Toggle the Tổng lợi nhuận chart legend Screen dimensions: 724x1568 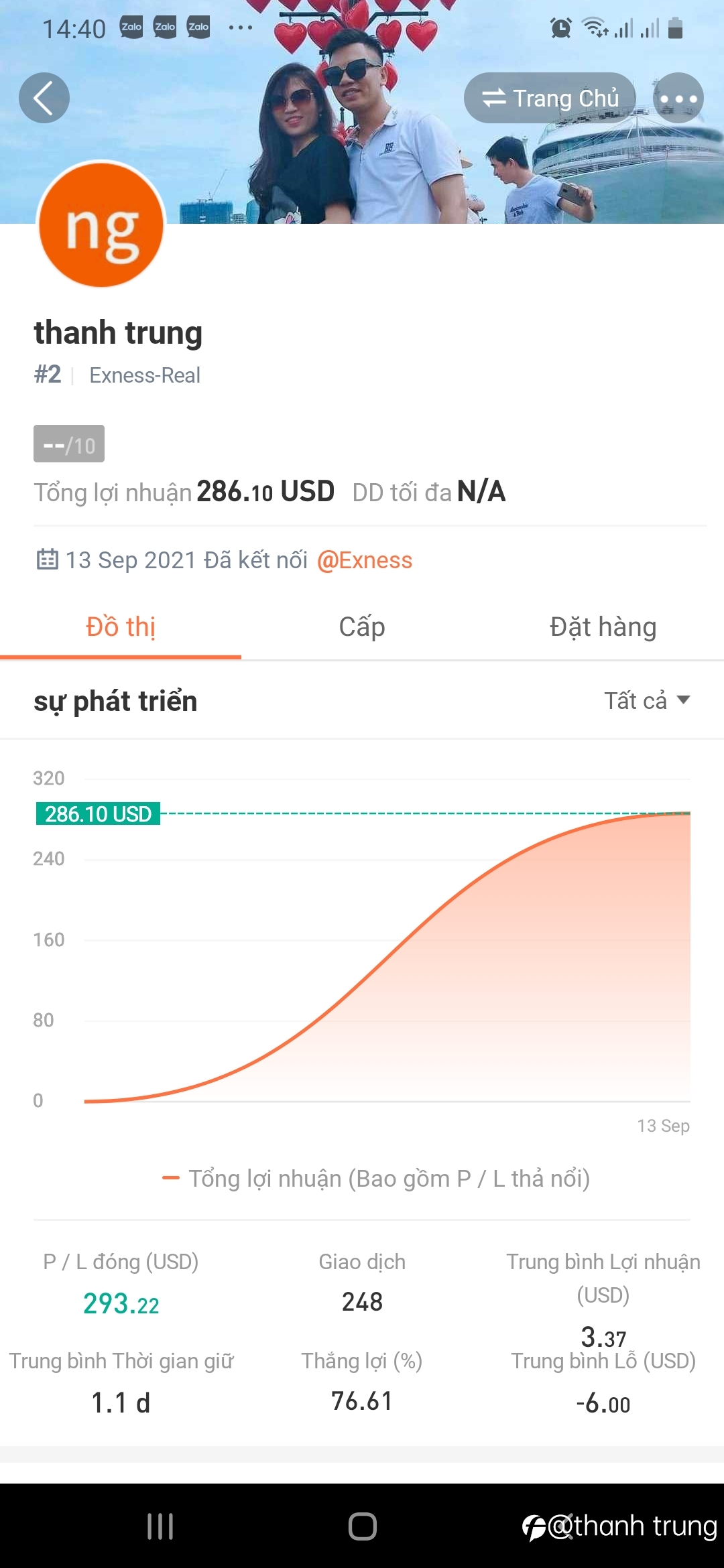point(376,1179)
